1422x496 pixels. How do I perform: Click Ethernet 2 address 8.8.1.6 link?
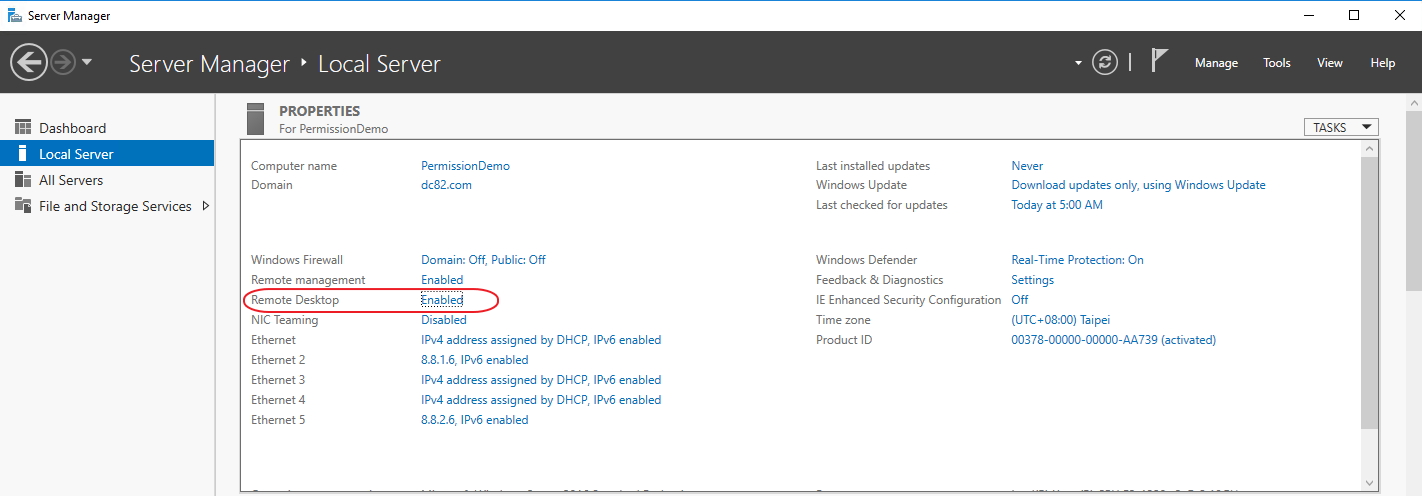tap(475, 360)
